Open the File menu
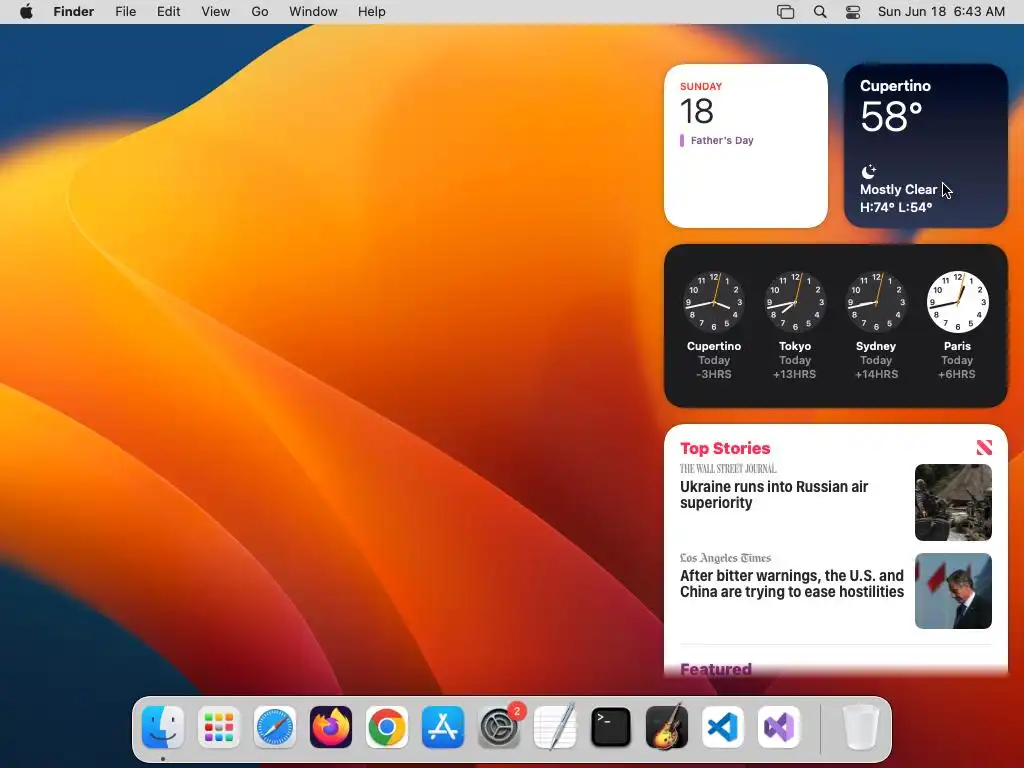This screenshot has height=768, width=1024. coord(125,12)
